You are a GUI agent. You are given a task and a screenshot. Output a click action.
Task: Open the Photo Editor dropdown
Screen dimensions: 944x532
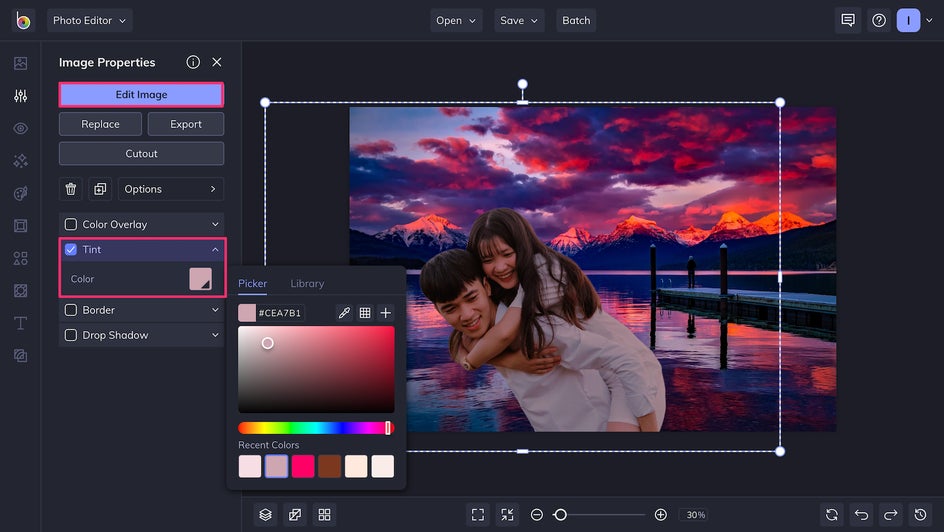(90, 20)
